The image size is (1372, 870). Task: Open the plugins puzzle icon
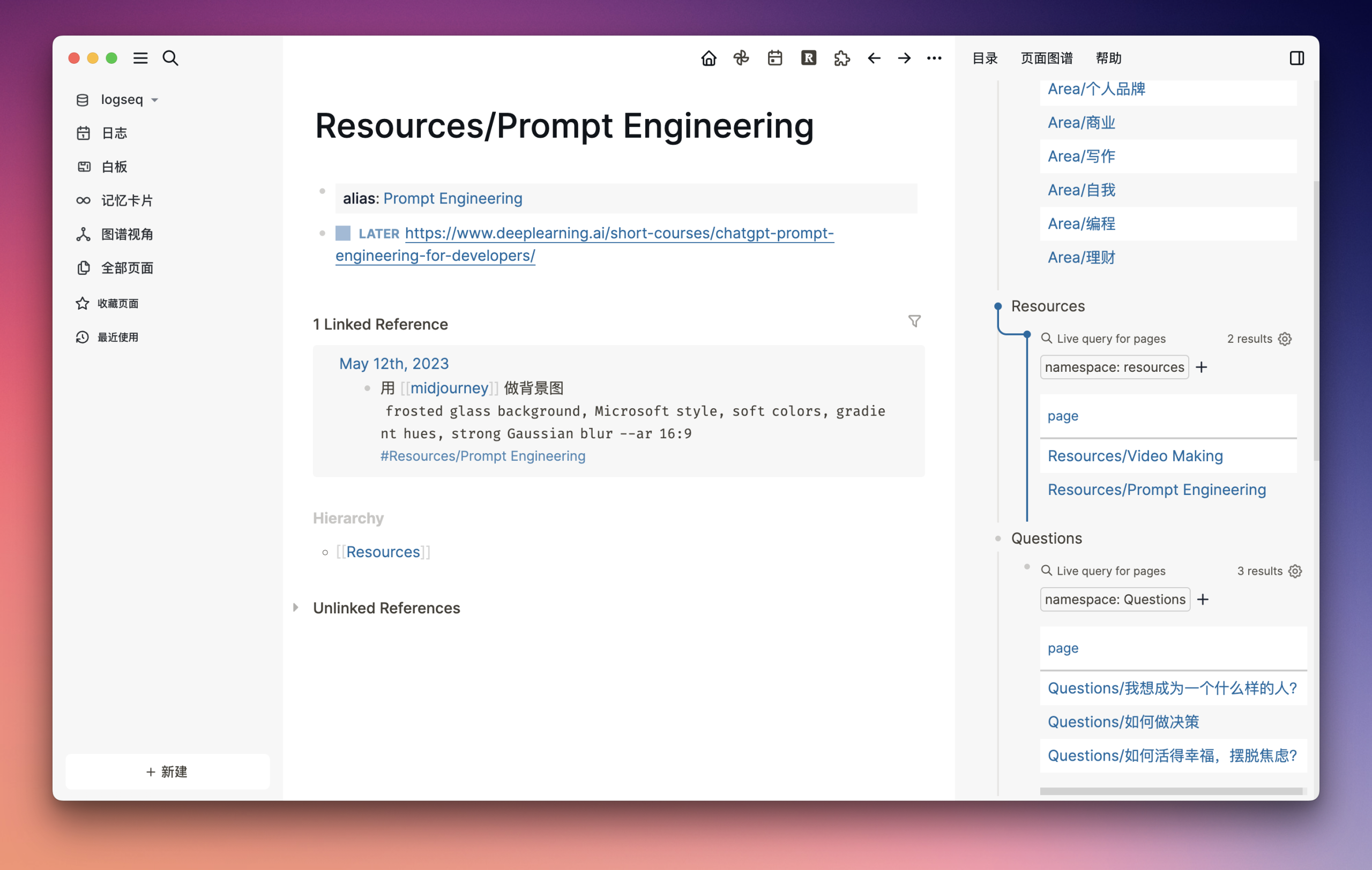click(x=841, y=58)
